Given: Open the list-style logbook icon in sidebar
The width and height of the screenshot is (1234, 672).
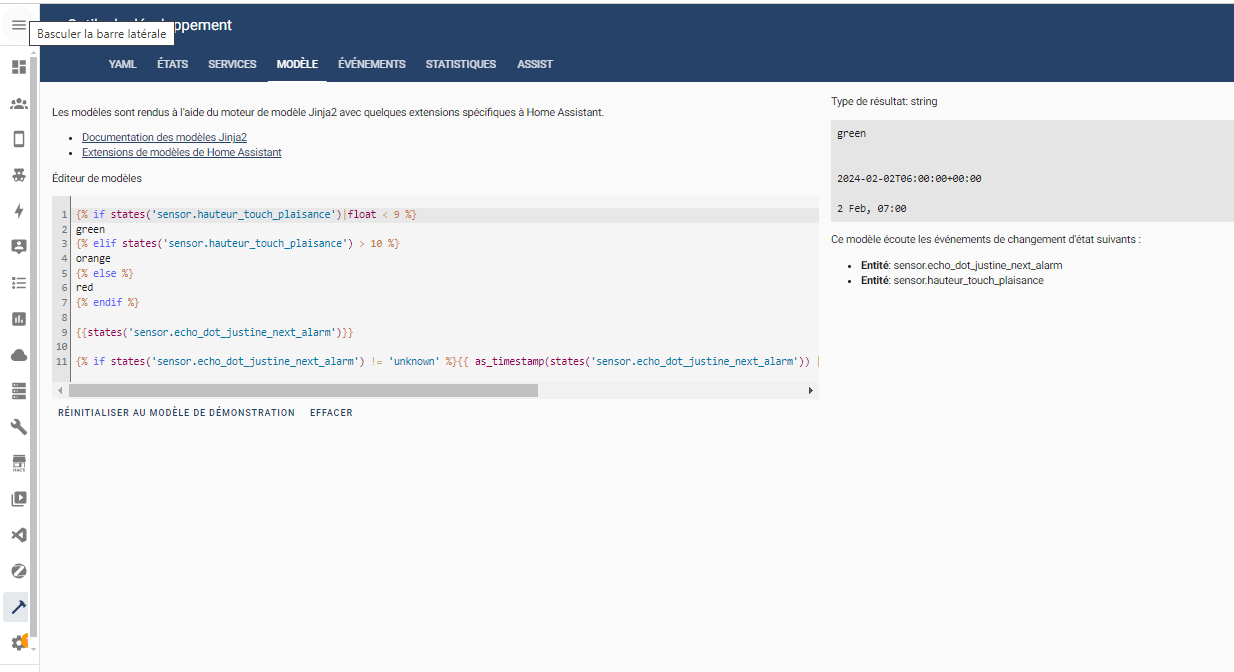Looking at the screenshot, I should tap(18, 283).
